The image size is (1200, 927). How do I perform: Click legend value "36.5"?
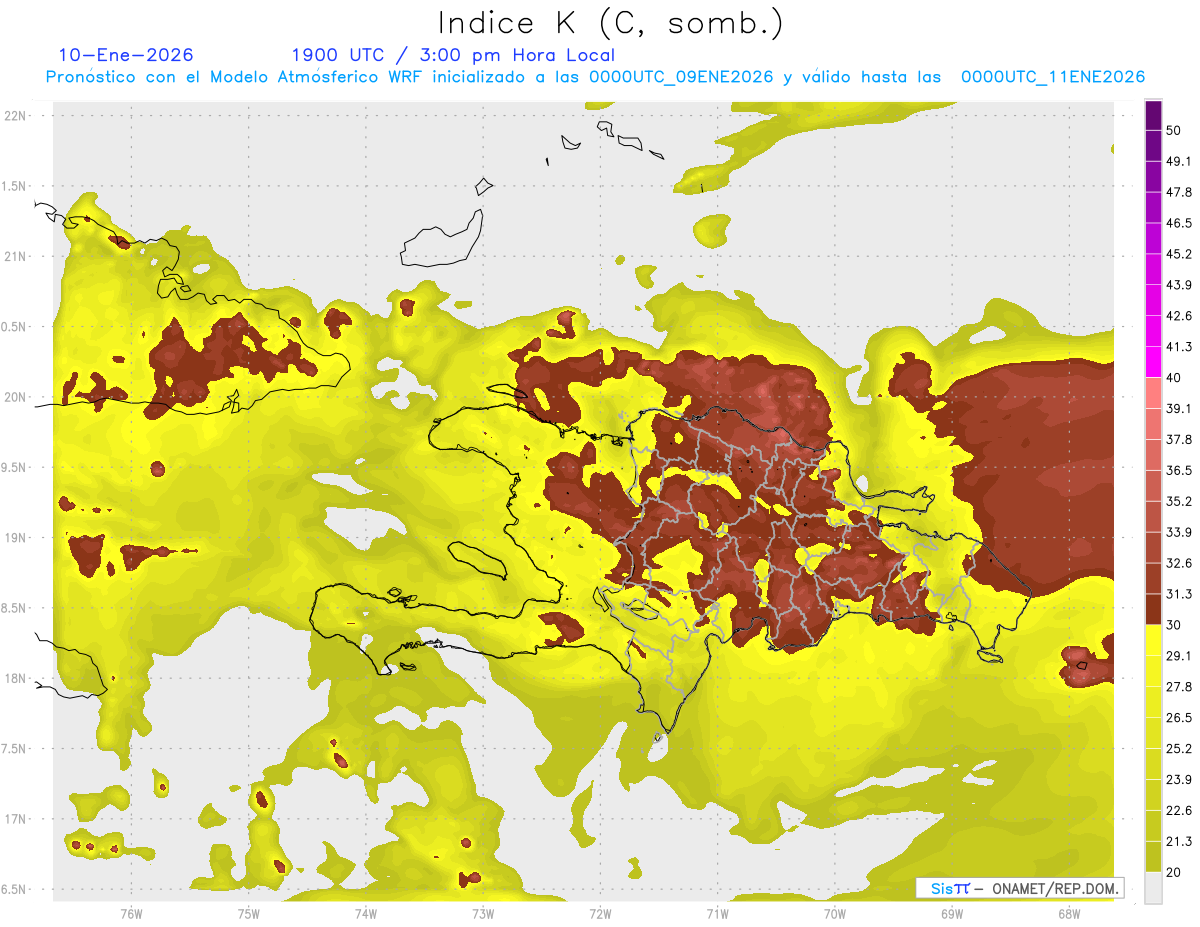1179,471
